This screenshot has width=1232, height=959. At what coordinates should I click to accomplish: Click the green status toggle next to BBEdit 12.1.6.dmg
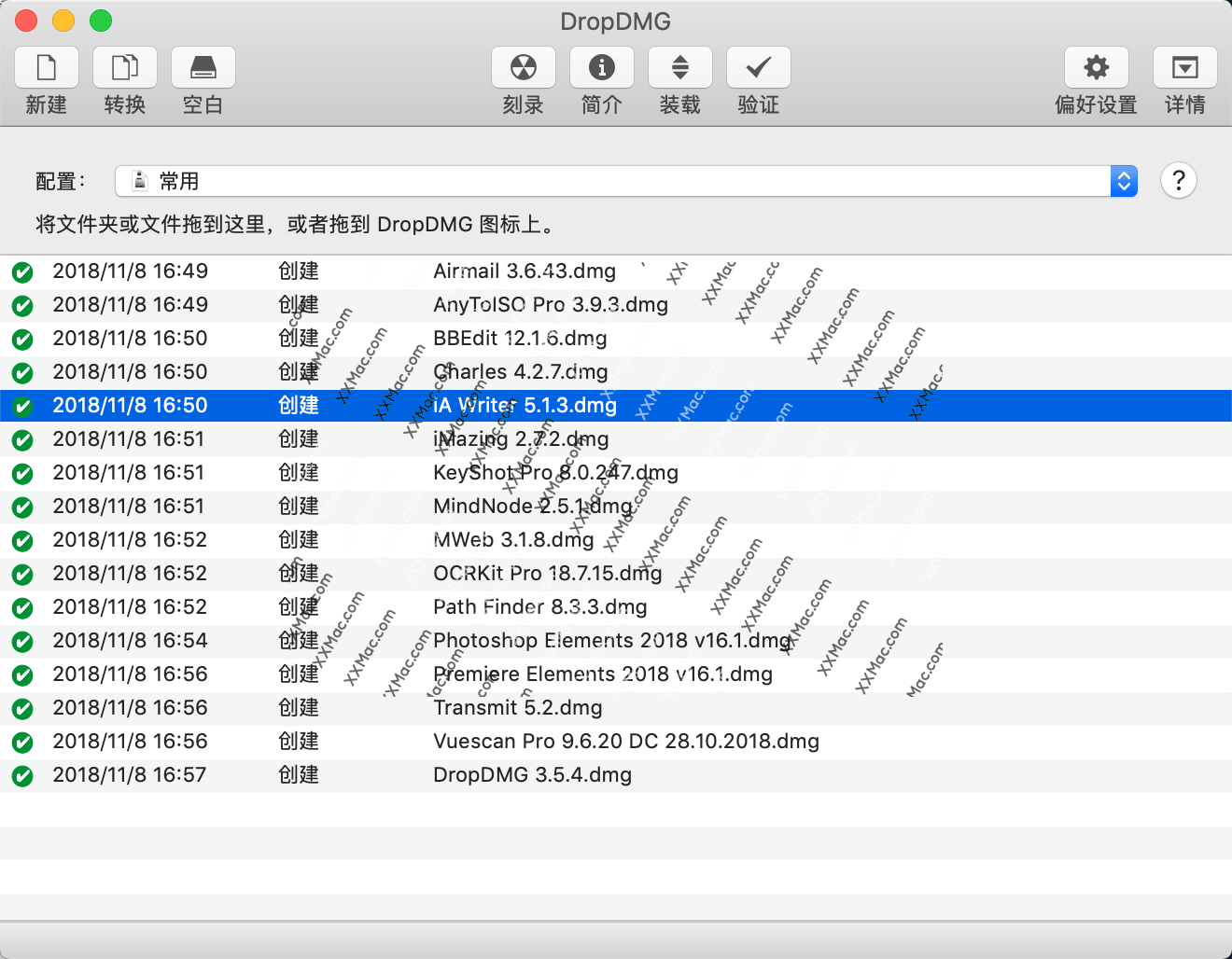(x=21, y=339)
